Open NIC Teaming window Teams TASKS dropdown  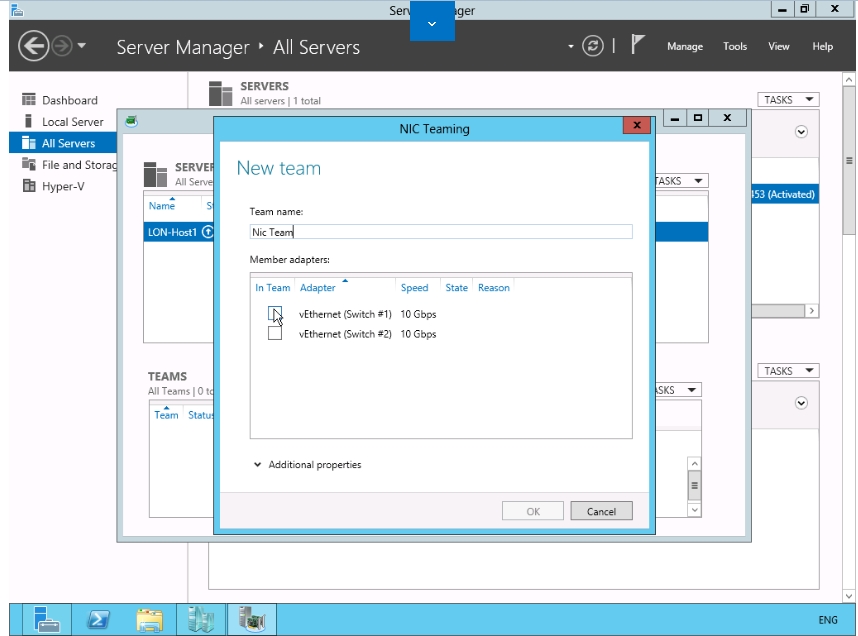point(679,390)
